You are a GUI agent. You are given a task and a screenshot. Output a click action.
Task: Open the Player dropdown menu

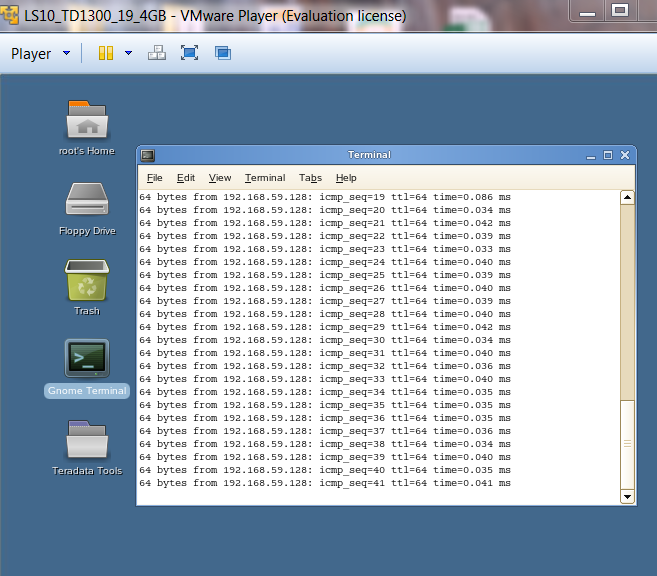40,54
